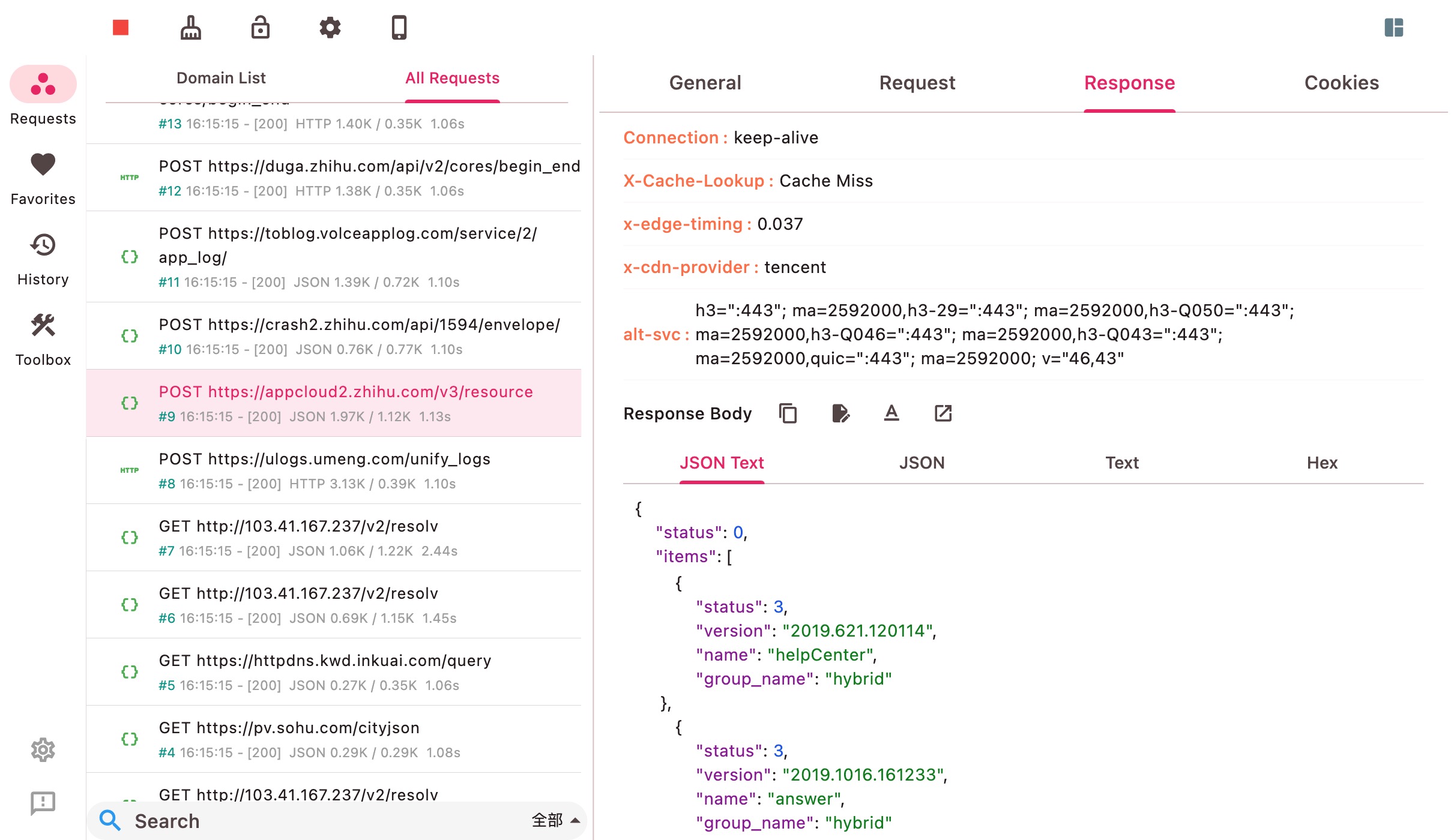1454x840 pixels.
Task: Switch response body view to Hex
Action: pyautogui.click(x=1322, y=463)
